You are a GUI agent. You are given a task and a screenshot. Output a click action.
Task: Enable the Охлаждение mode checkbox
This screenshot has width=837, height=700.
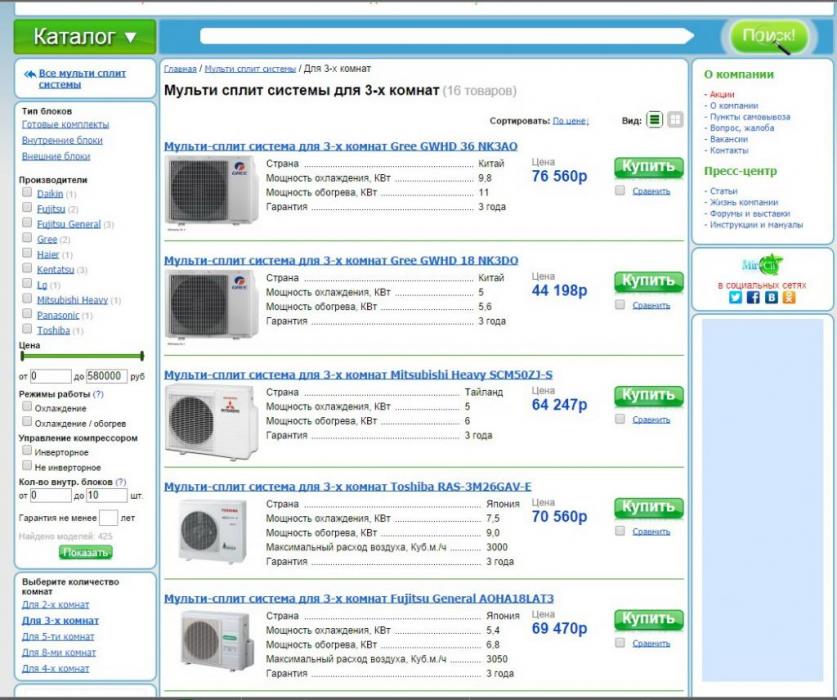click(27, 406)
